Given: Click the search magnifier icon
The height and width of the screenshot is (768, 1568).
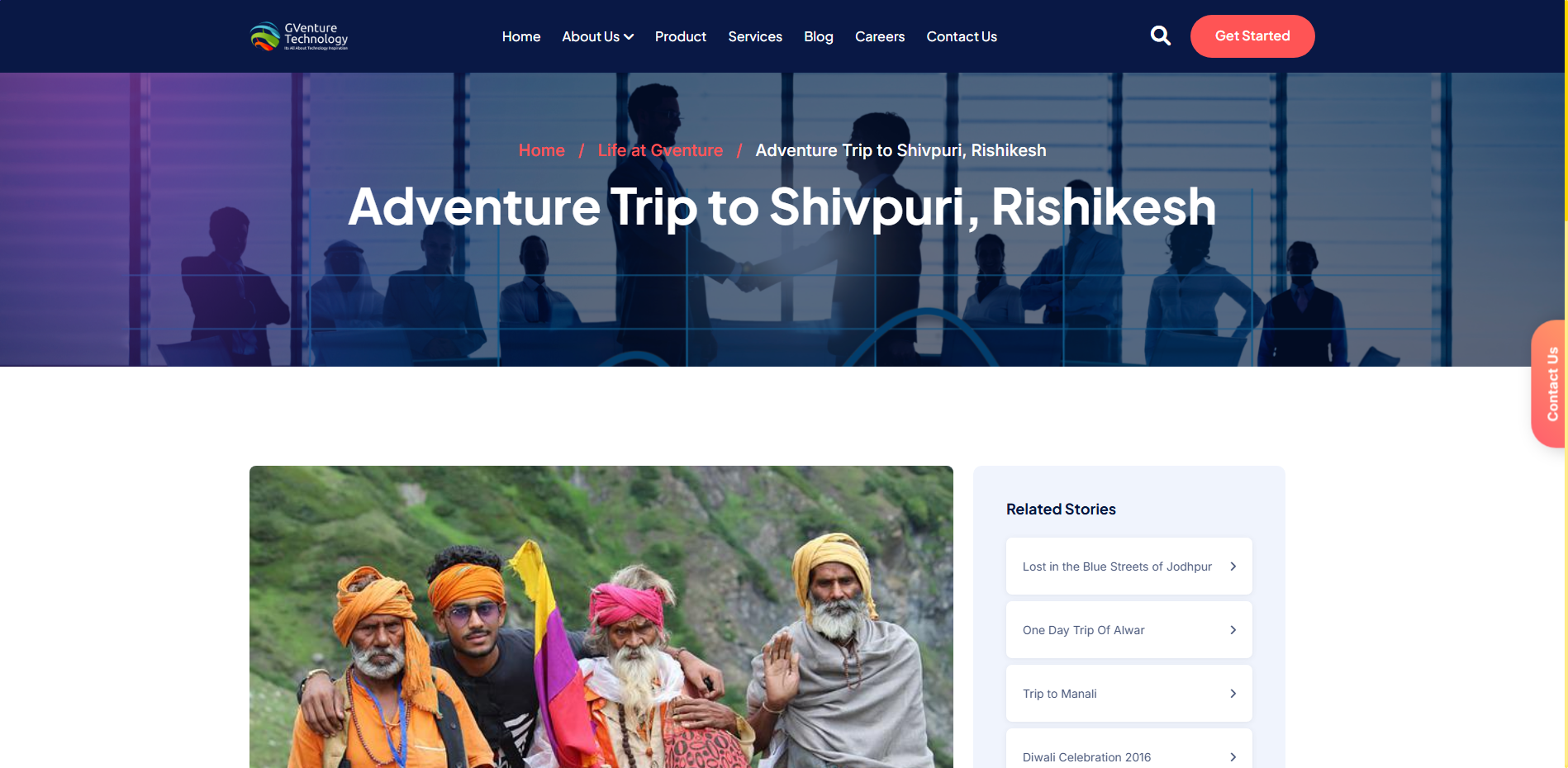Looking at the screenshot, I should (1160, 36).
